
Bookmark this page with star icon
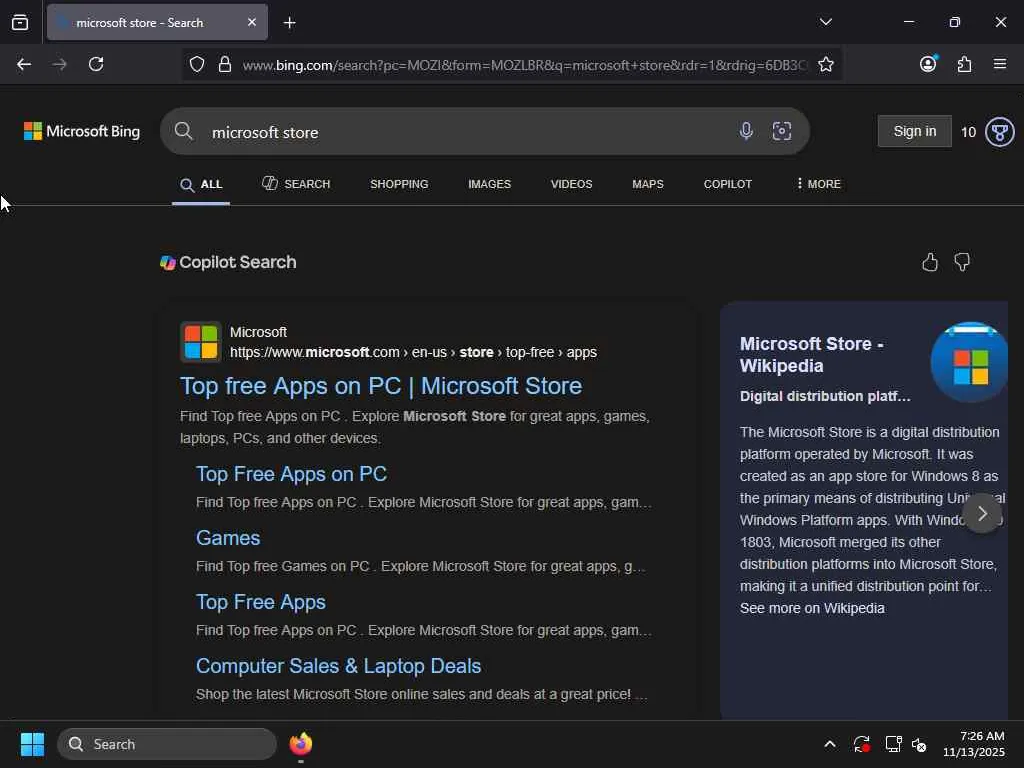tap(825, 64)
